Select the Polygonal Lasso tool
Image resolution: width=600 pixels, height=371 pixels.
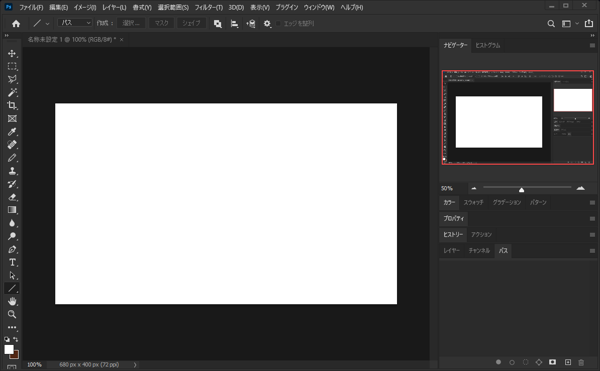click(x=12, y=79)
